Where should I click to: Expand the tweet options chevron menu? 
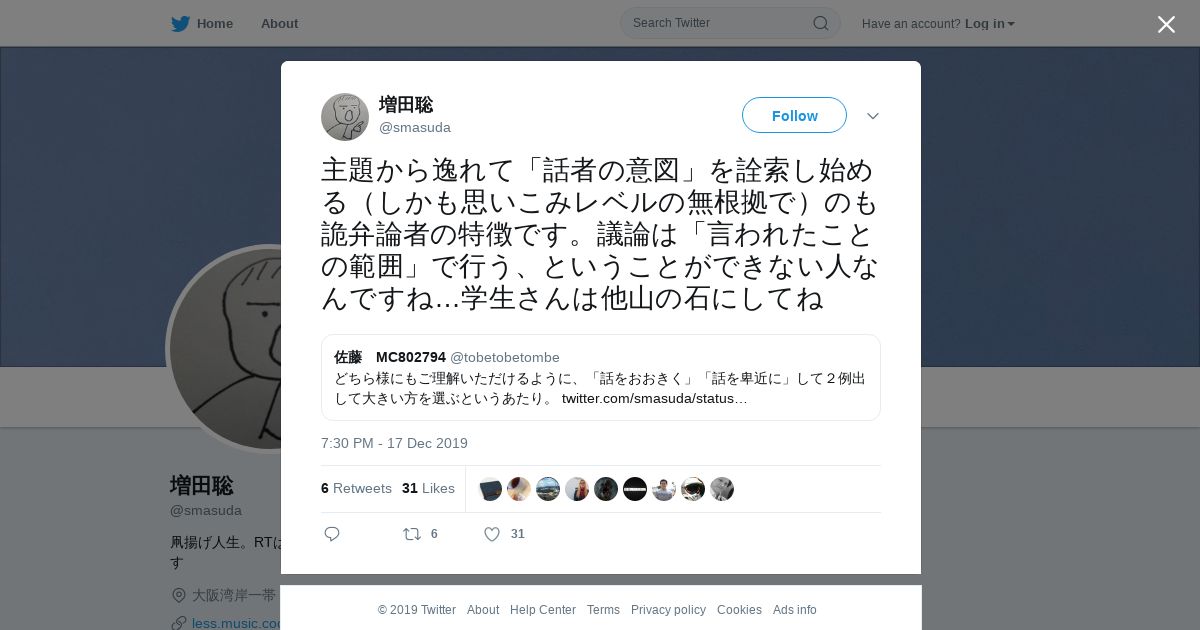pos(873,116)
